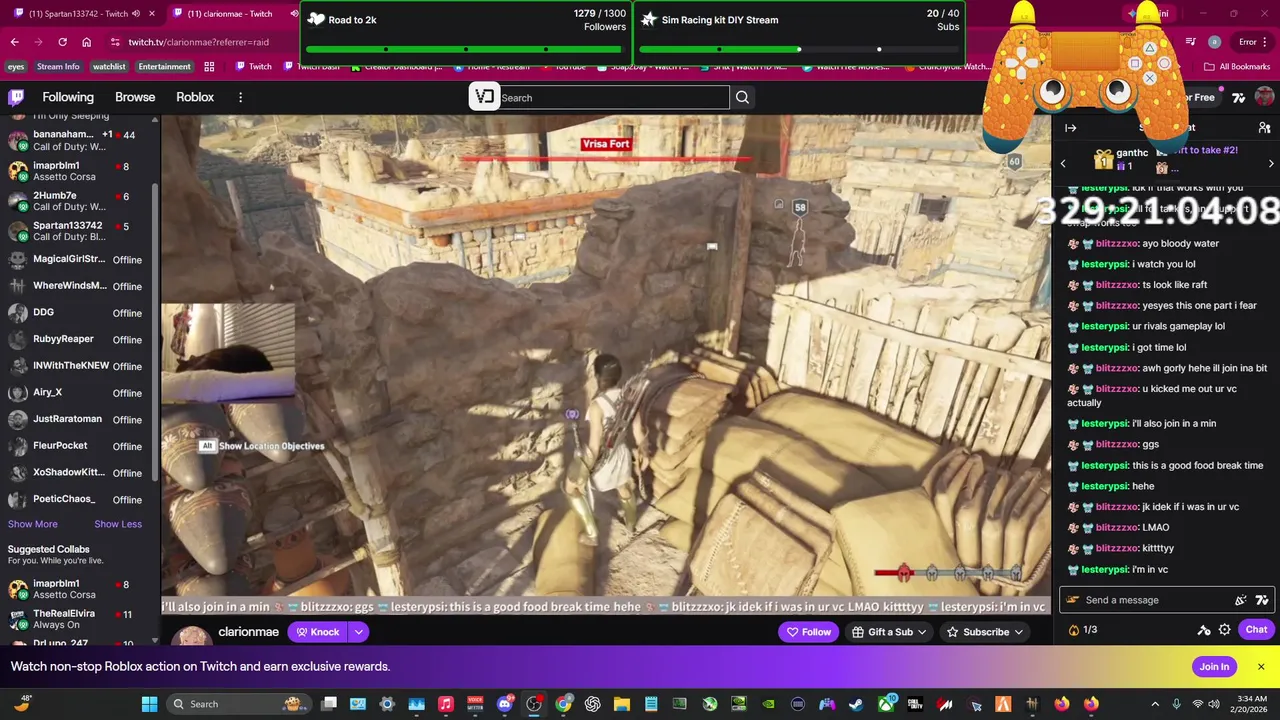Open File Explorer folder on taskbar
Image resolution: width=1280 pixels, height=720 pixels.
[622, 704]
